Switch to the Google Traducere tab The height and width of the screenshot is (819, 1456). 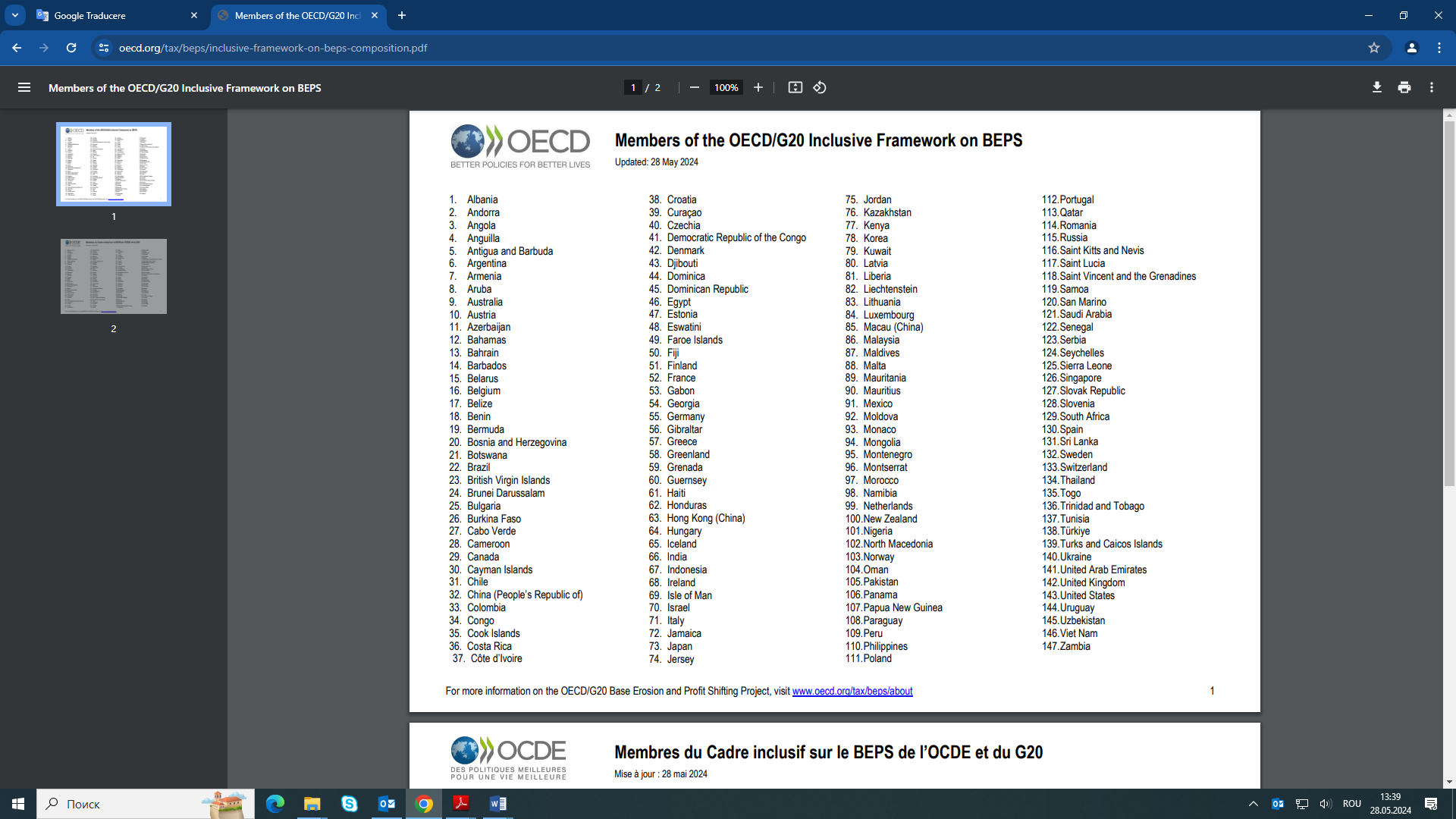118,15
